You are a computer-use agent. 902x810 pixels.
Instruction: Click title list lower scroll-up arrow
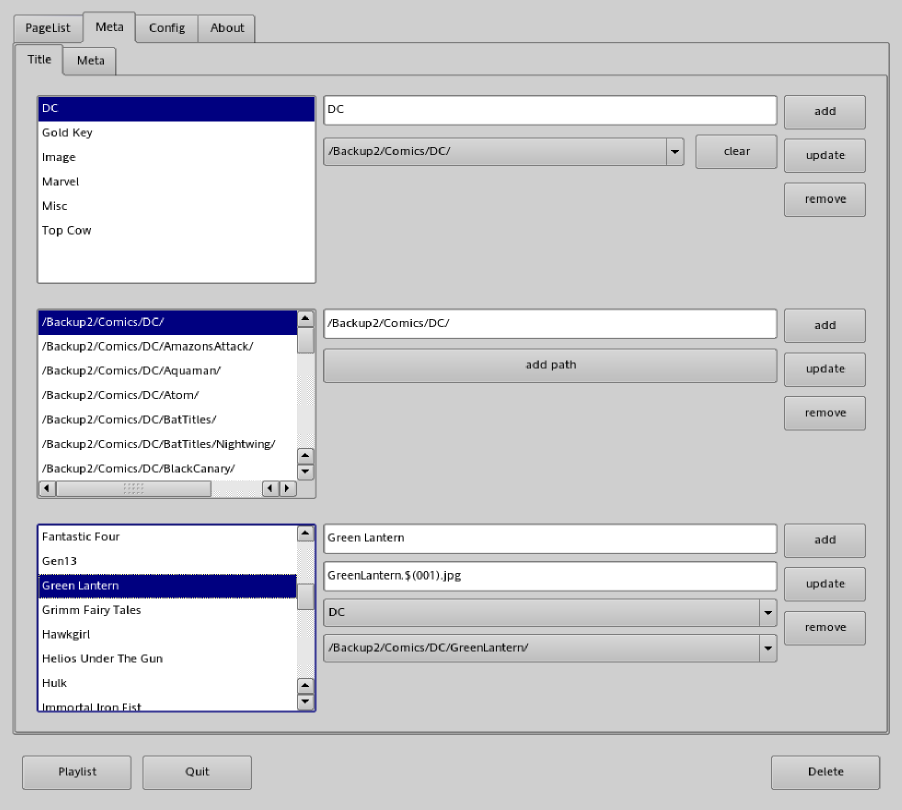point(305,686)
